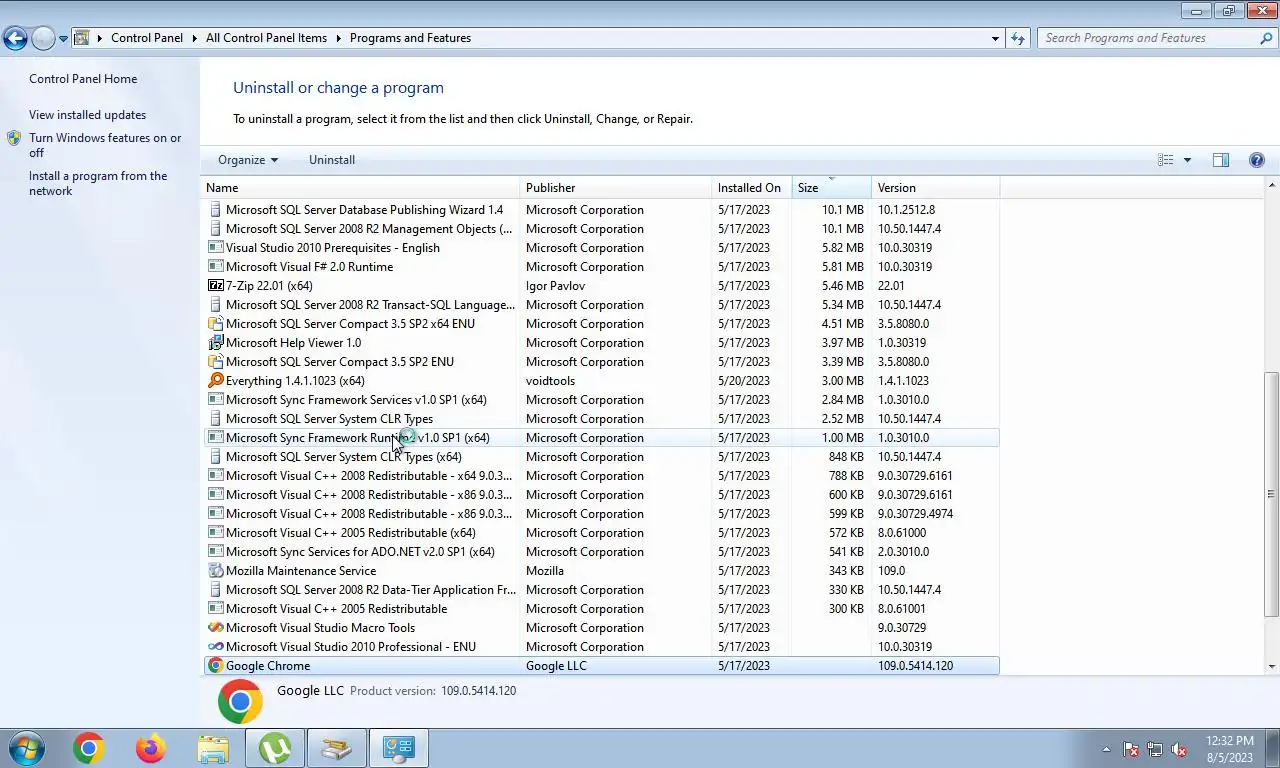Open View installed updates link
The height and width of the screenshot is (768, 1280).
[87, 115]
